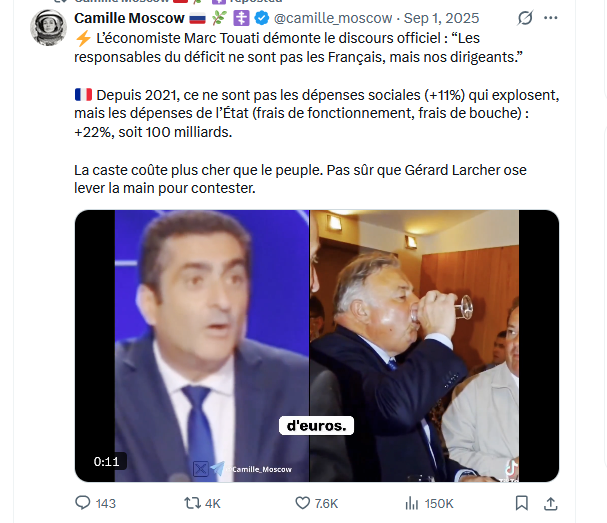Click the purple cross affiliation badge

[x=242, y=18]
